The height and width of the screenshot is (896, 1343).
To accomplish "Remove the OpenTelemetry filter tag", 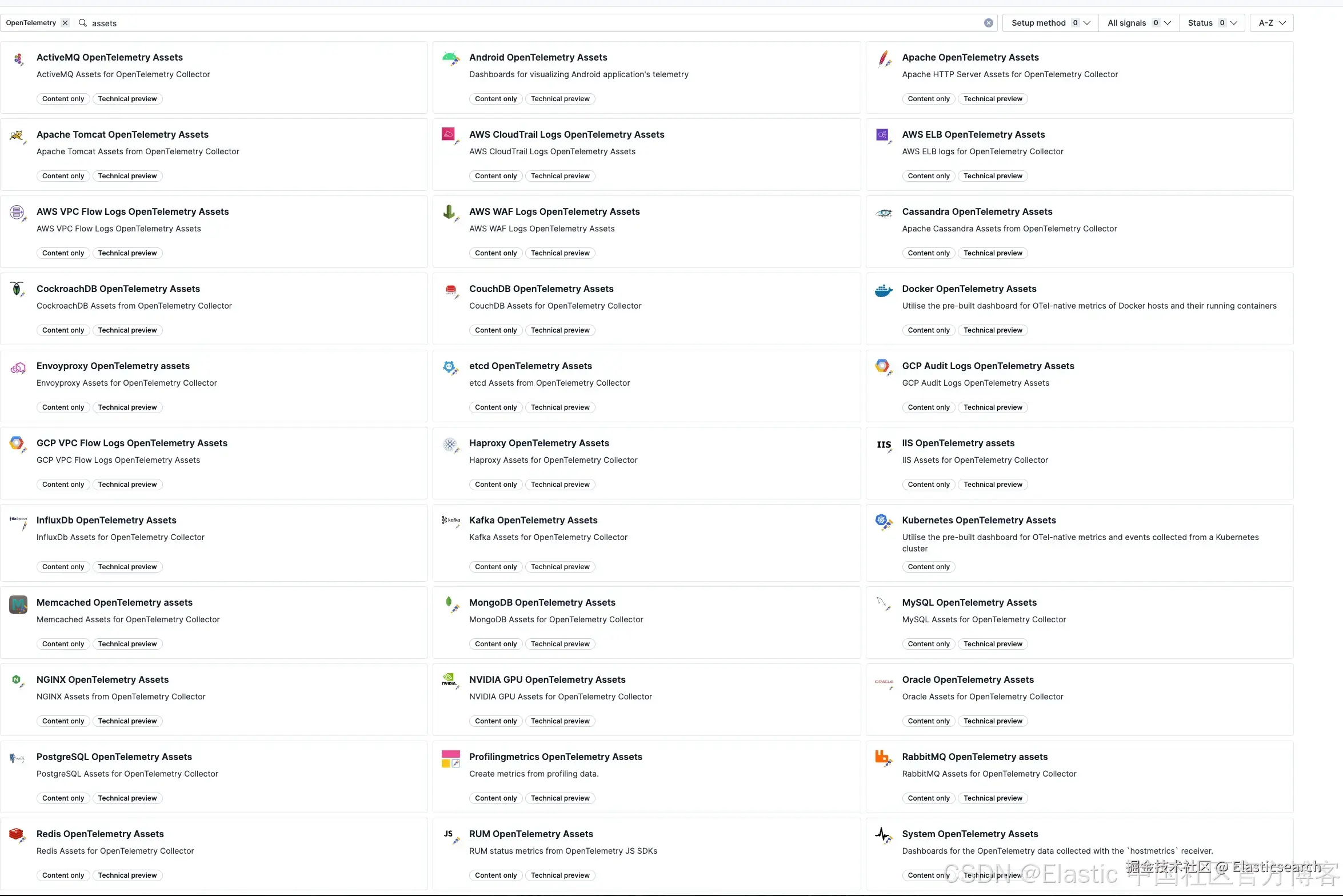I will (x=65, y=23).
